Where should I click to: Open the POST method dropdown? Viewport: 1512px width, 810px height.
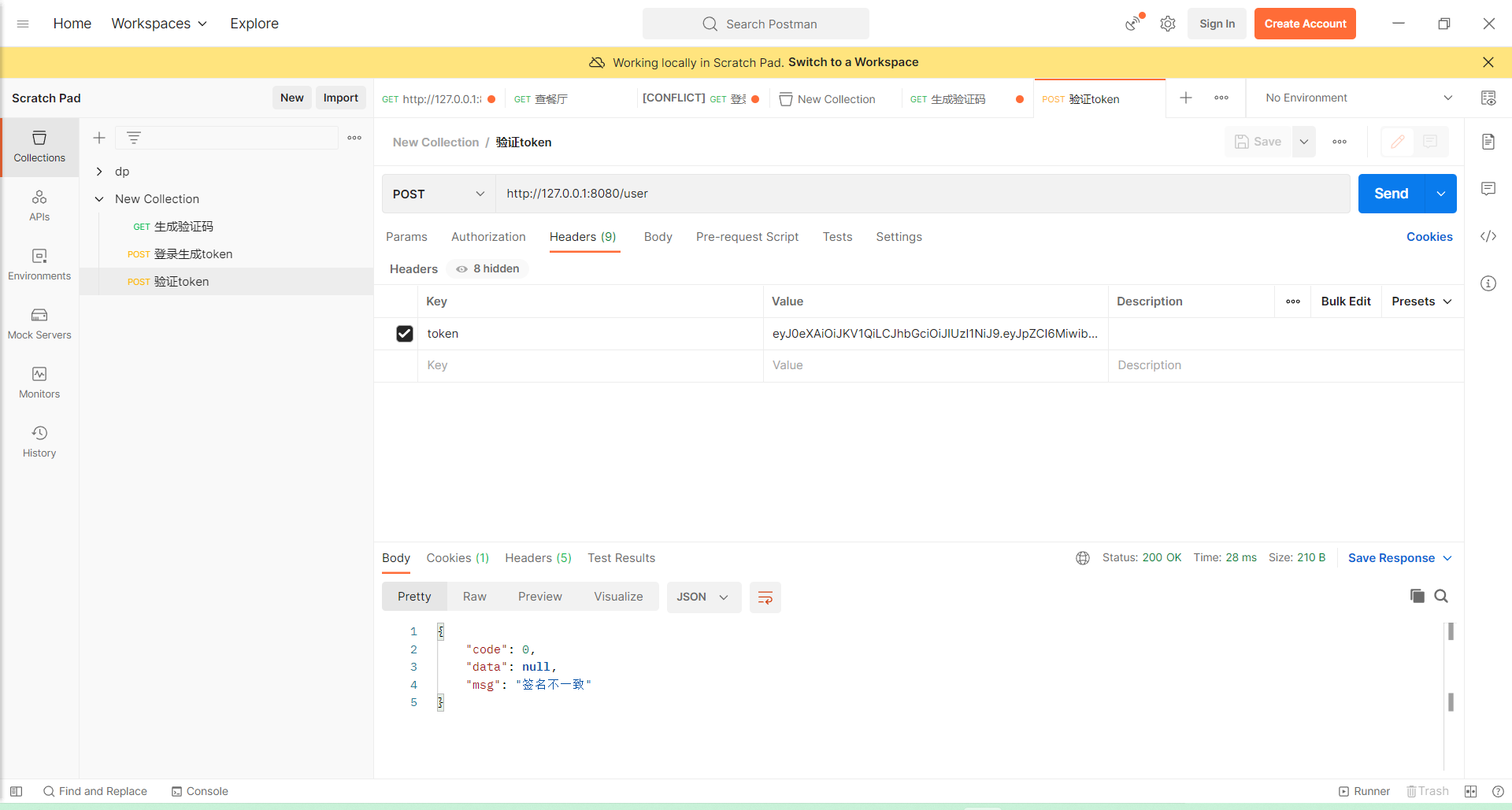pyautogui.click(x=438, y=194)
